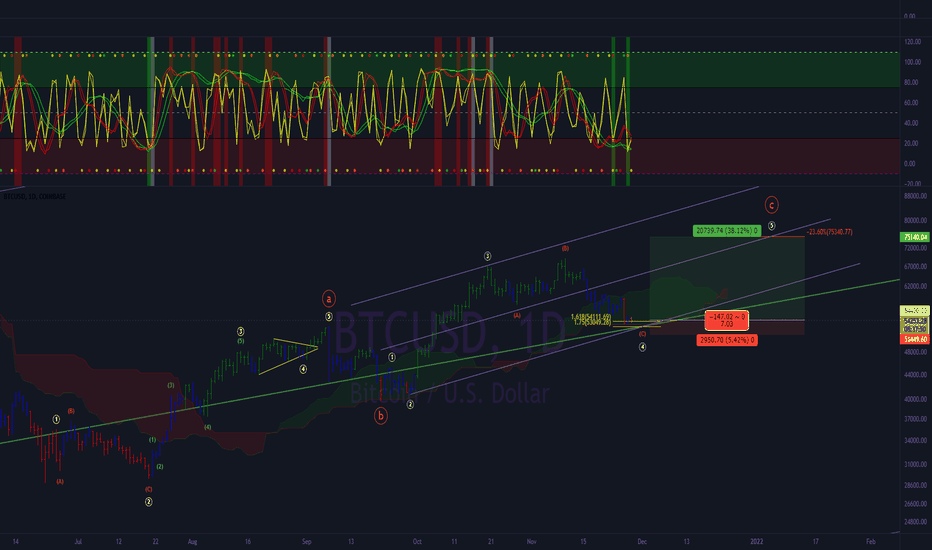Image resolution: width=932 pixels, height=550 pixels.
Task: Click circled 2 label beneath July low
Action: point(149,502)
